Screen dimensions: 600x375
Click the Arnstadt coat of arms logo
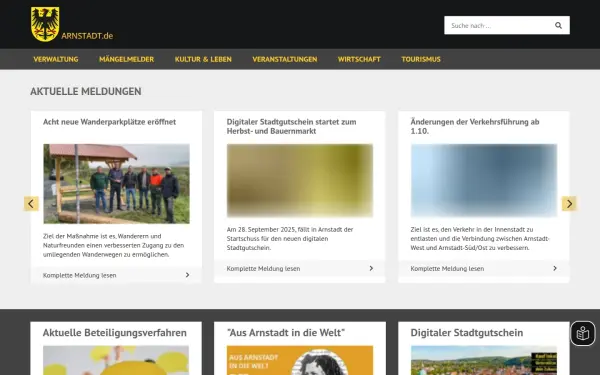45,24
